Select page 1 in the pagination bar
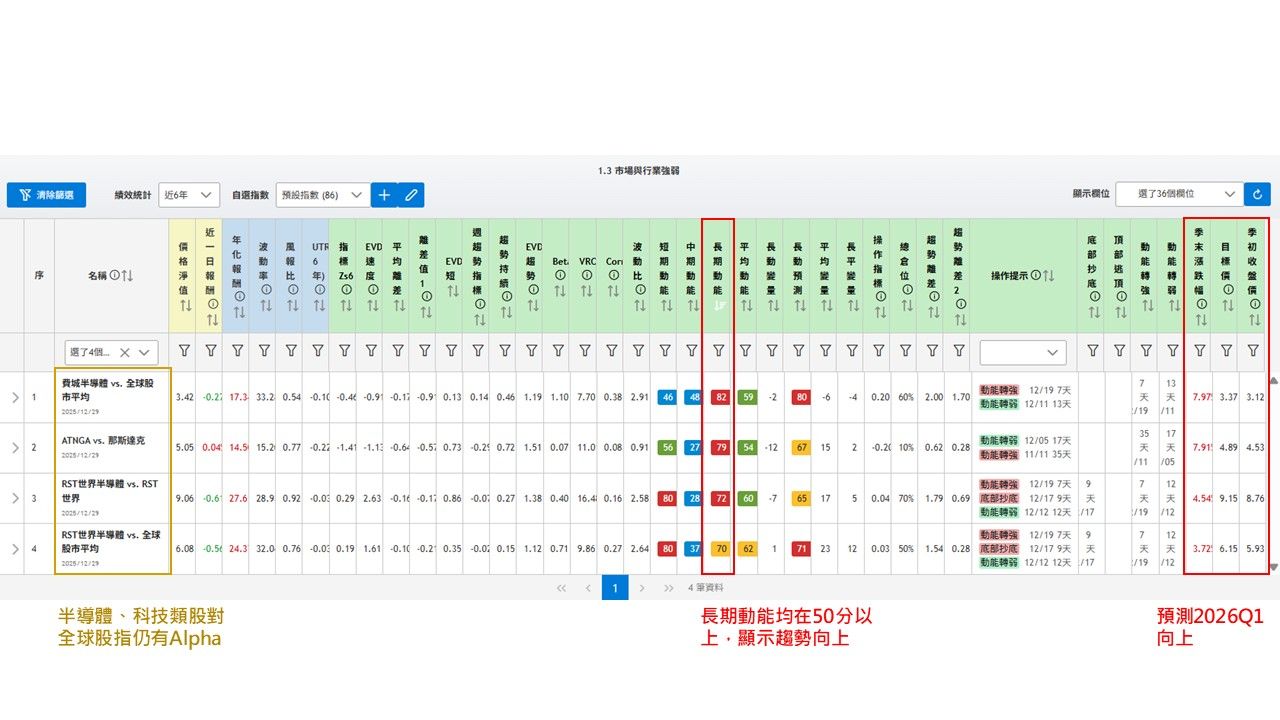The width and height of the screenshot is (1280, 720). coord(615,589)
